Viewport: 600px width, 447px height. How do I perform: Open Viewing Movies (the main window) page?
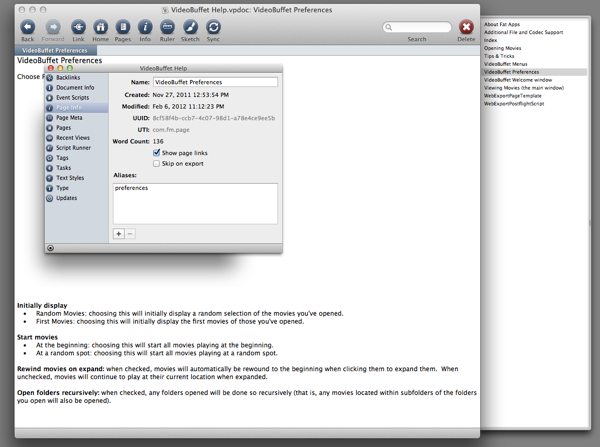click(x=524, y=88)
